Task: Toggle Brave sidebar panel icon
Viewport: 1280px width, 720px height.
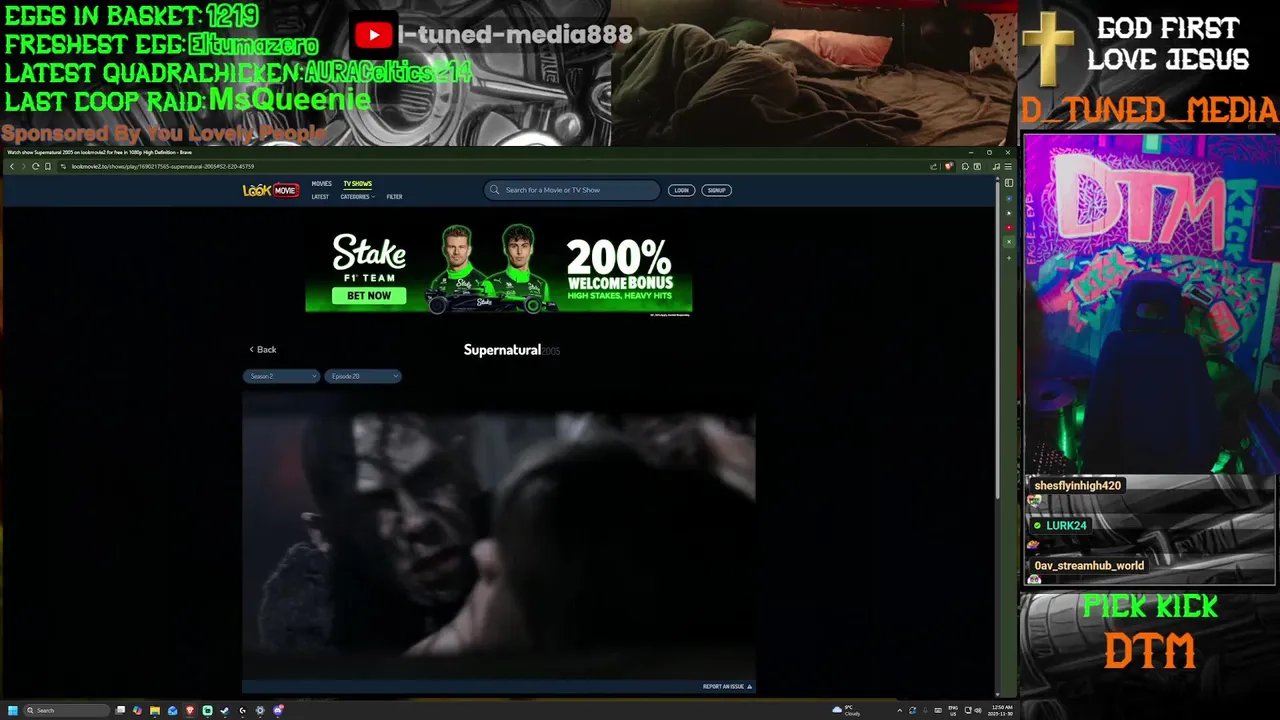Action: coord(1009,183)
